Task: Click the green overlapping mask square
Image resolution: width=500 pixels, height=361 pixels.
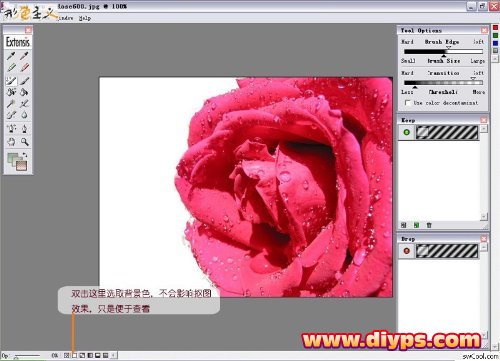Action: click(13, 159)
